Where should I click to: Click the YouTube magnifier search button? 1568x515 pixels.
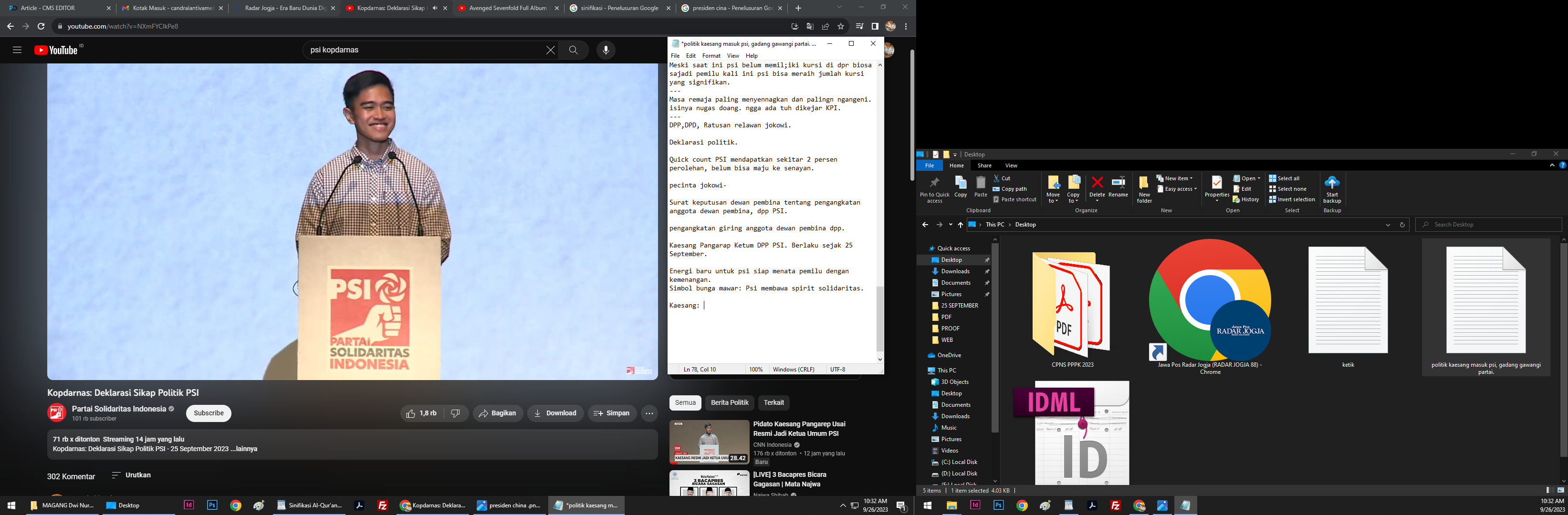(x=574, y=50)
